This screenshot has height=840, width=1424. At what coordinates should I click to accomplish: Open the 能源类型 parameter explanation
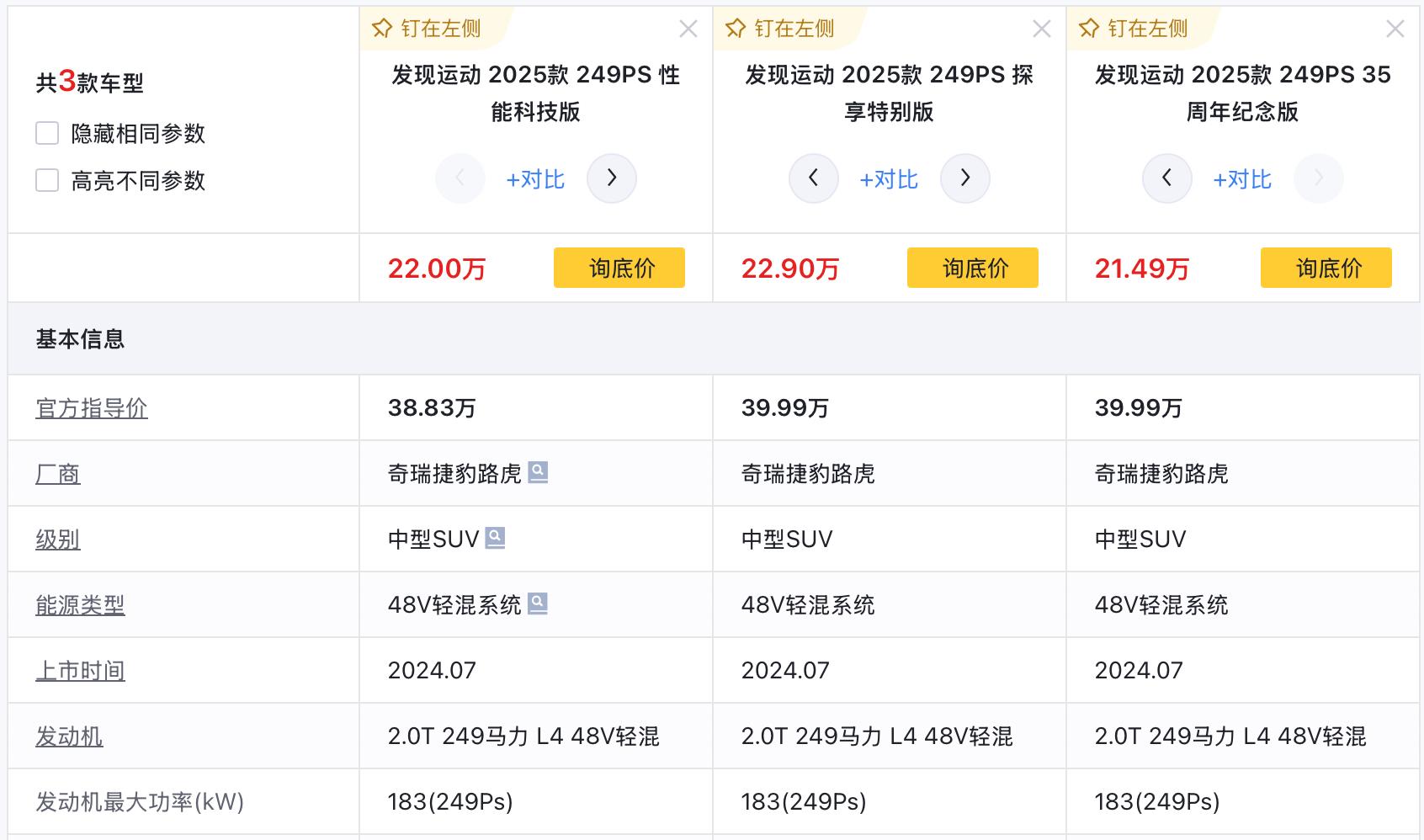click(x=80, y=605)
